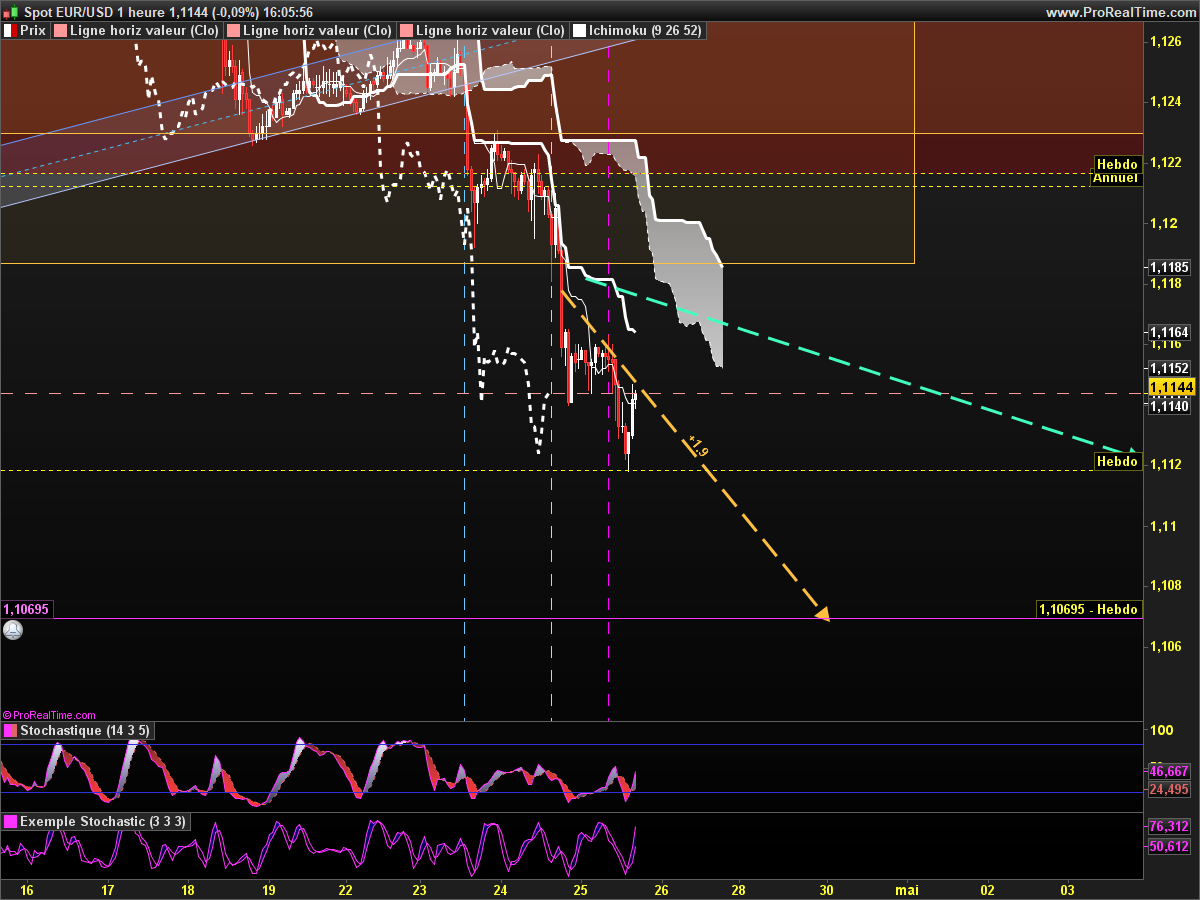
Task: Open the www.ProRealTime.com link in the title bar
Action: tap(1120, 12)
